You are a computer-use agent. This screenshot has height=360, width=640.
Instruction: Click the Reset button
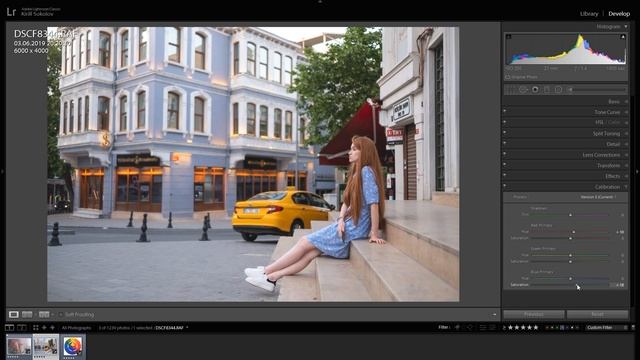coord(597,314)
